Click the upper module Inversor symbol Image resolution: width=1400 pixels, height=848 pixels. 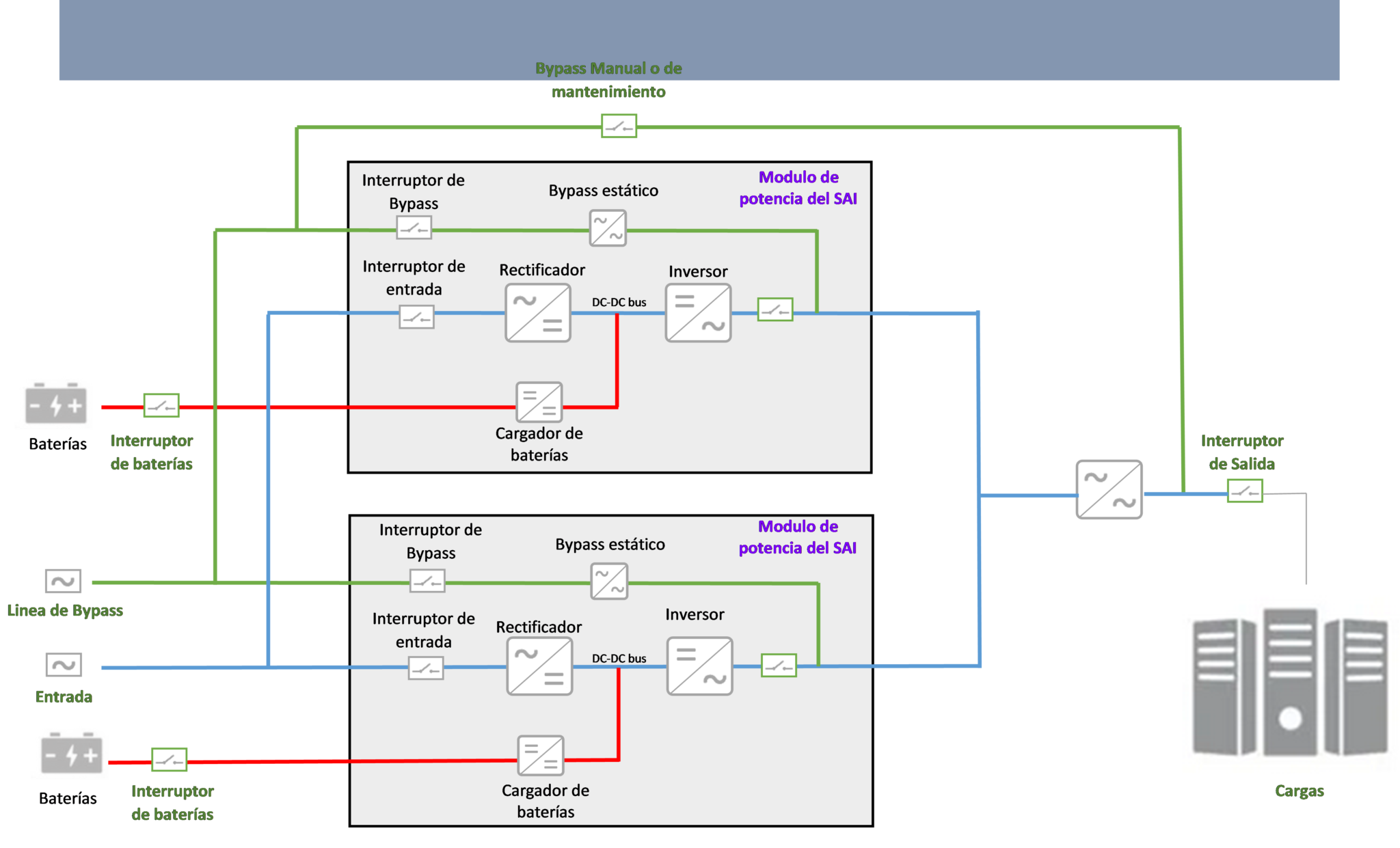pos(698,313)
